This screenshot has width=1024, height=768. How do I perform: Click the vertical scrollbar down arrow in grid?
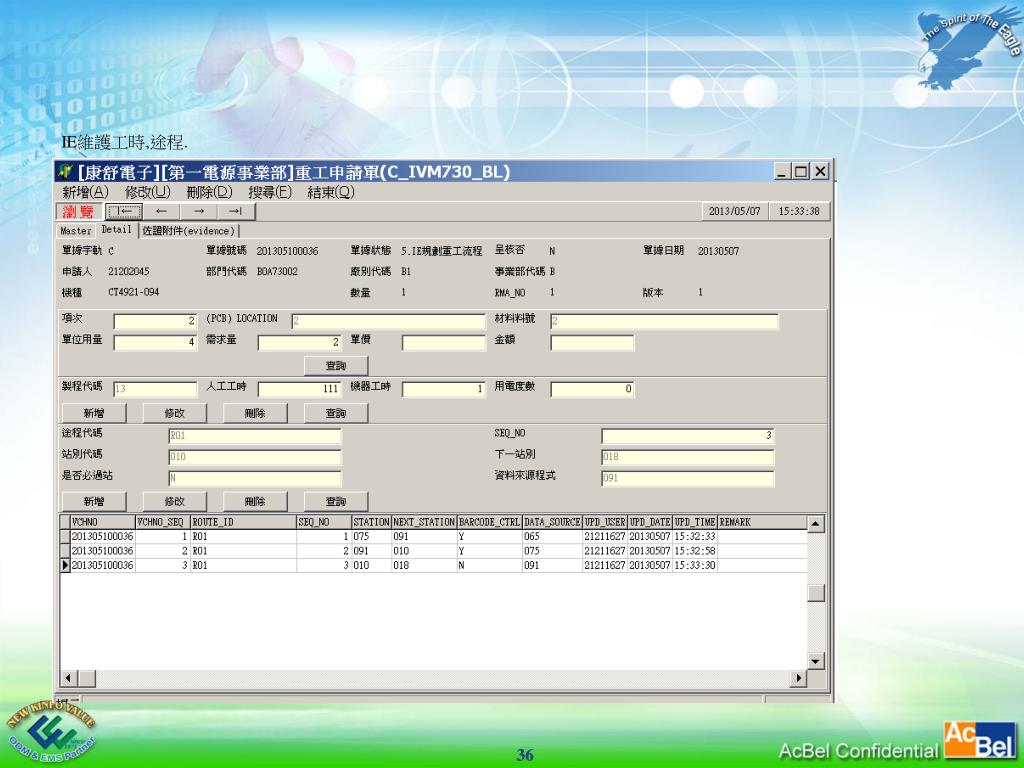pos(816,662)
